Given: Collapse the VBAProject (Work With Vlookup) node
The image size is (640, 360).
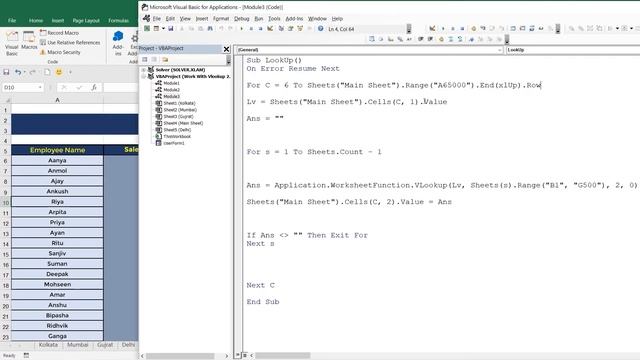Looking at the screenshot, I should point(144,76).
